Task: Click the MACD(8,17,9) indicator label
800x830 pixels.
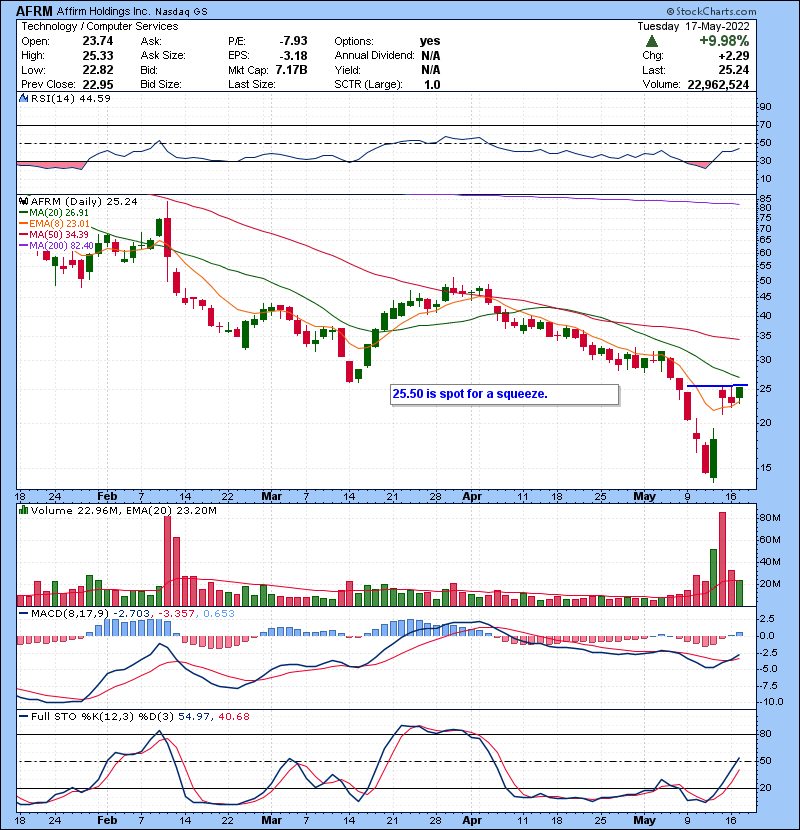Action: pos(70,614)
